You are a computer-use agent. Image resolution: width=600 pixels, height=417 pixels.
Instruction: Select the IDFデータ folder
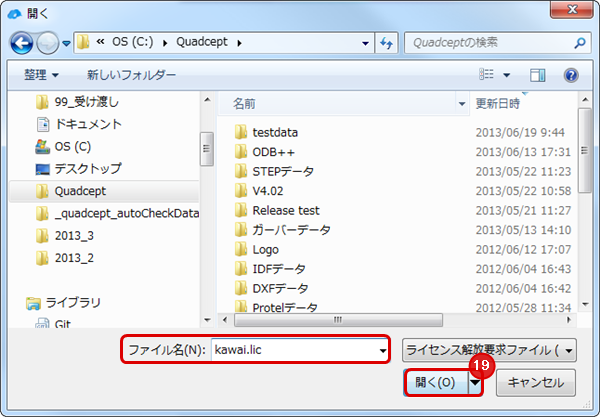pyautogui.click(x=279, y=269)
